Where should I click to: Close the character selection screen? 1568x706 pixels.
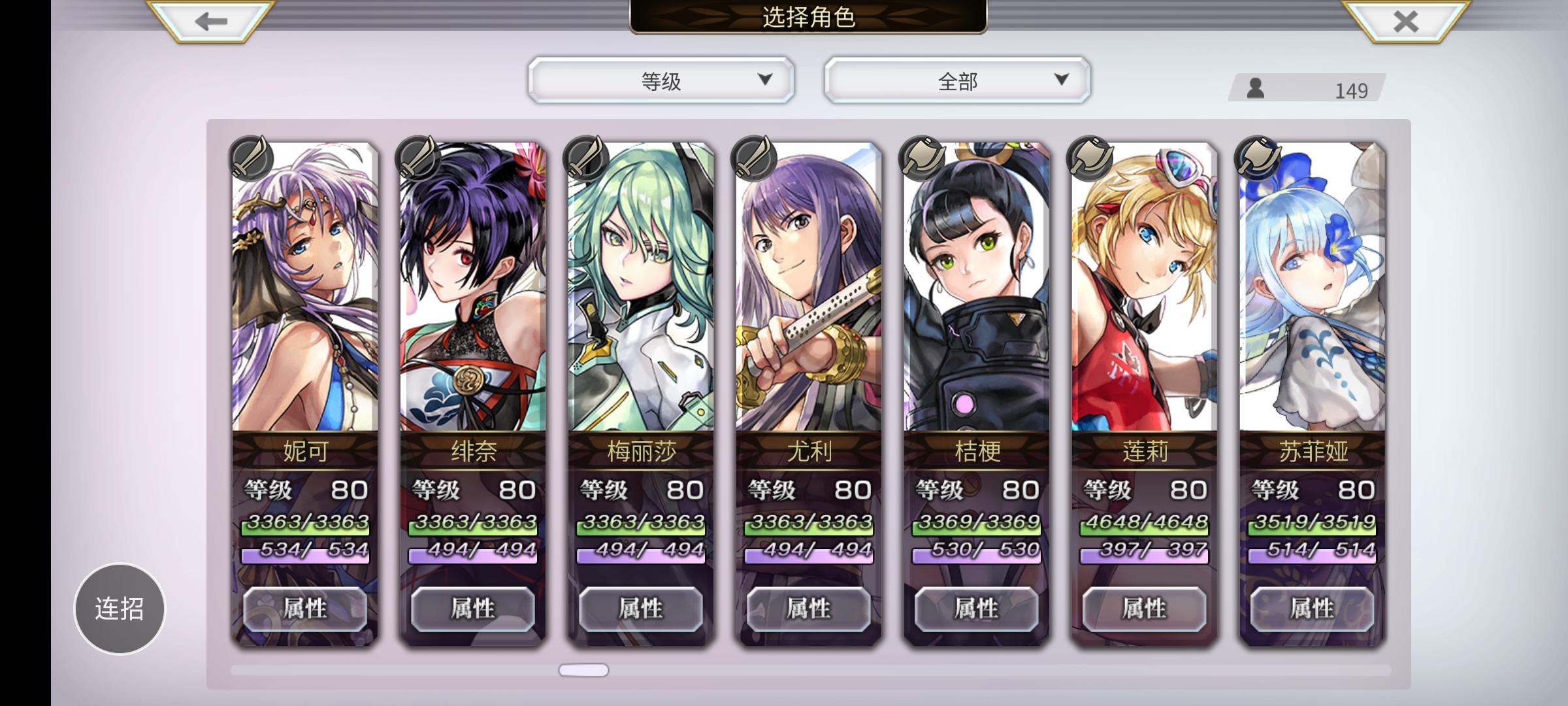point(1405,22)
